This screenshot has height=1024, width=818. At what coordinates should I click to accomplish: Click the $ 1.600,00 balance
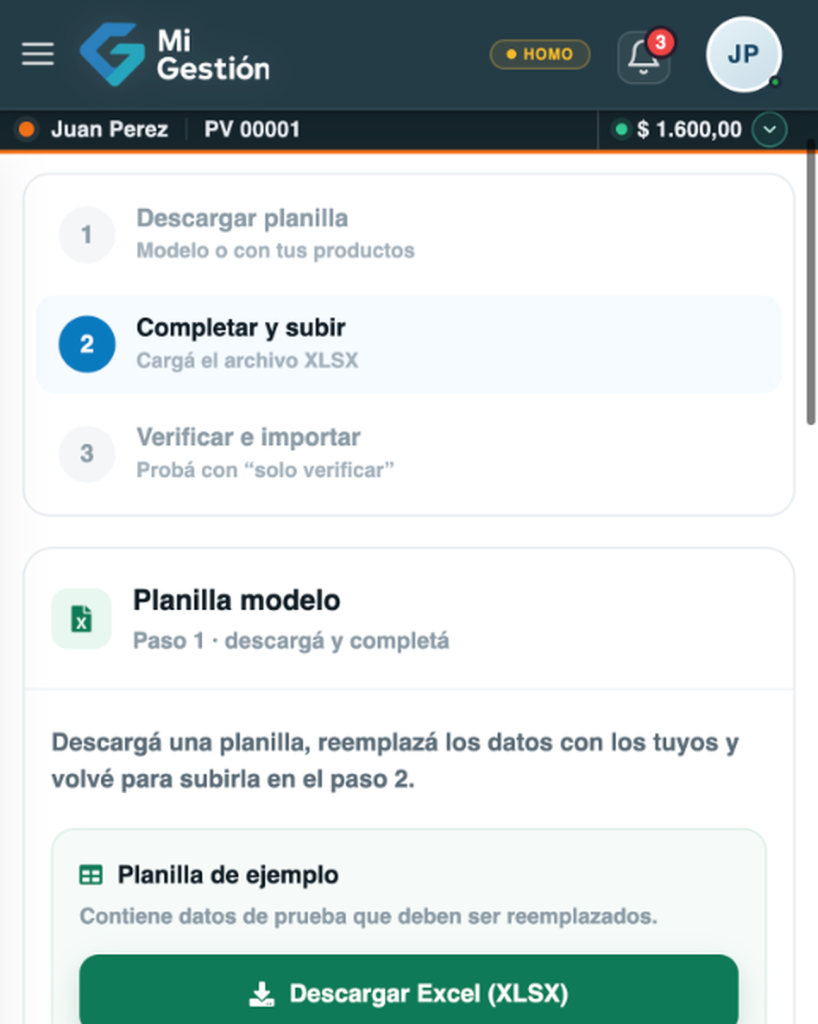[689, 129]
